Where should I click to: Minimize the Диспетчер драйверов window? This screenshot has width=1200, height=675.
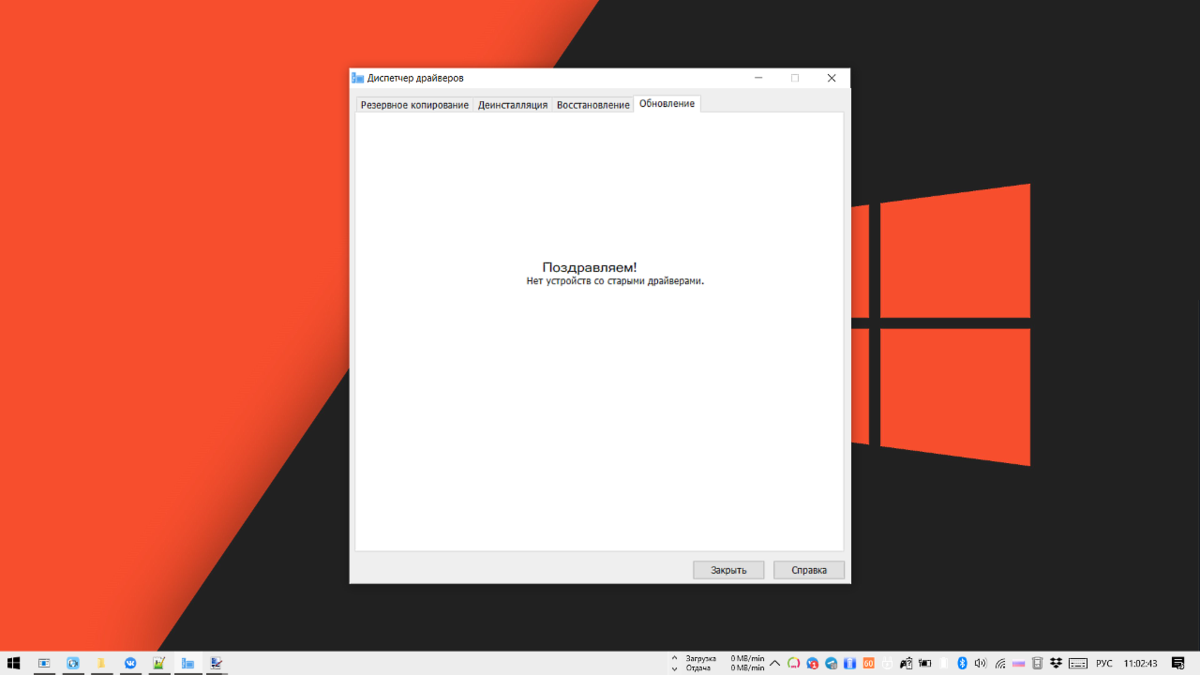tap(759, 78)
